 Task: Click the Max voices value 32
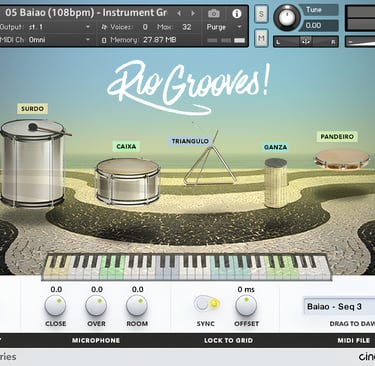click(x=187, y=27)
